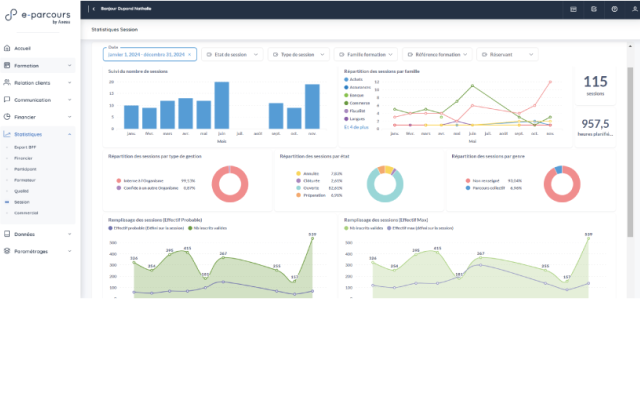Expand the Formation sidebar section chevron
The image size is (640, 400).
click(69, 65)
